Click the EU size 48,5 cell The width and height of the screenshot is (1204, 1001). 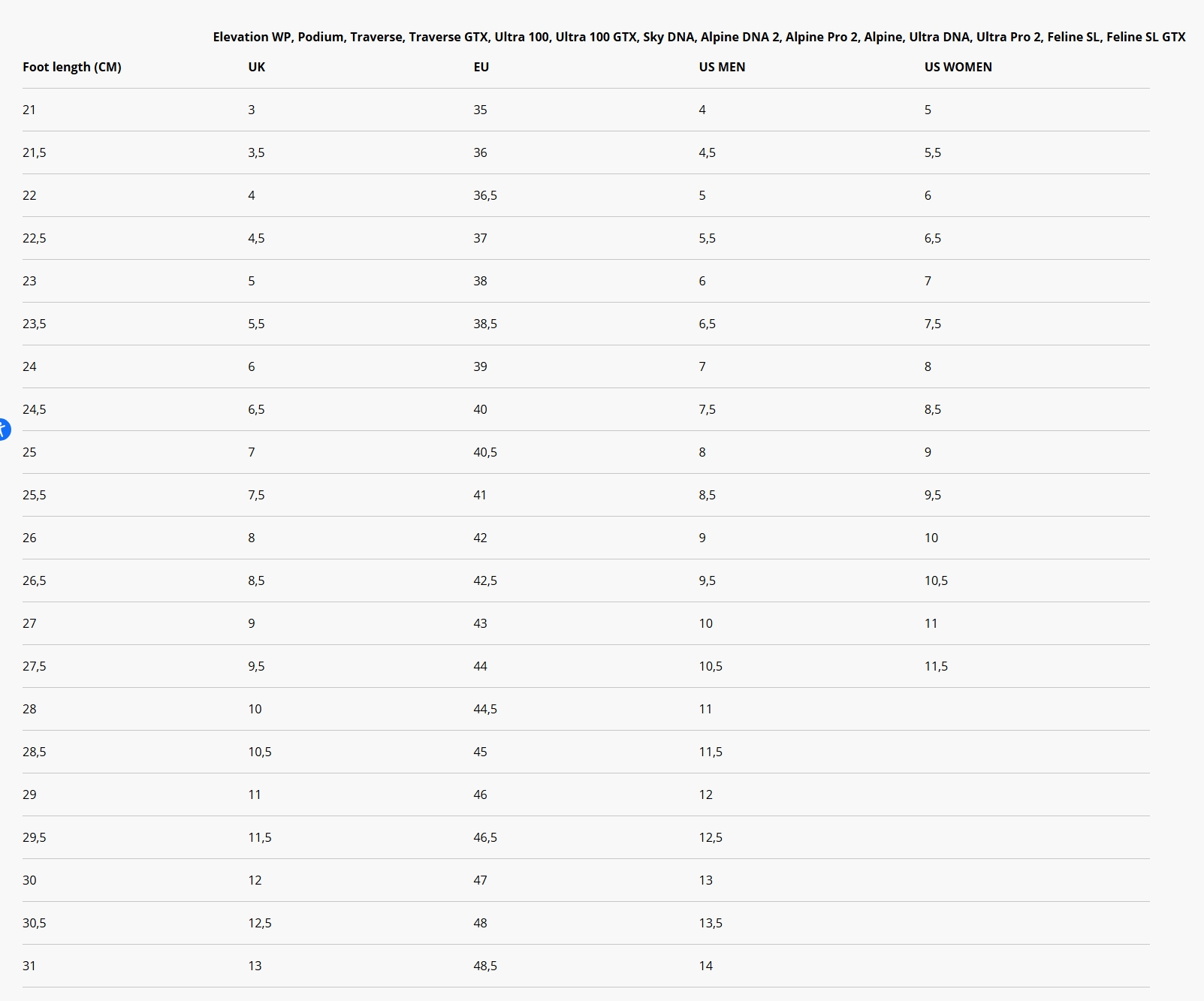[x=485, y=966]
